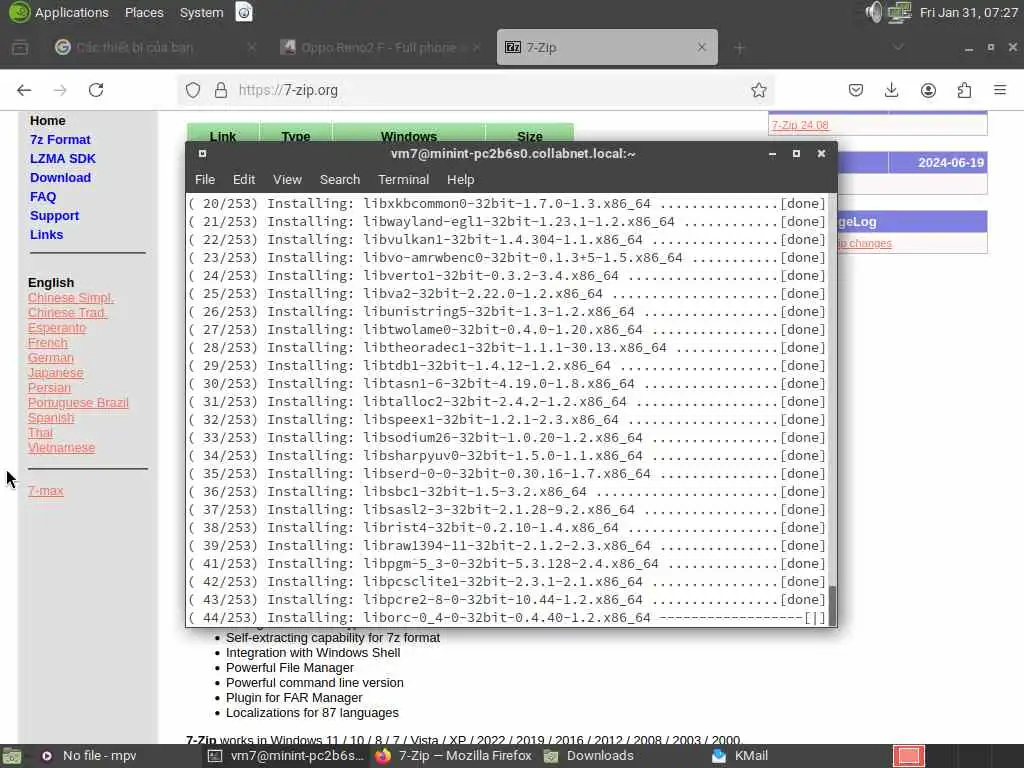Viewport: 1024px width, 768px height.
Task: Open the Places menu
Action: [144, 12]
